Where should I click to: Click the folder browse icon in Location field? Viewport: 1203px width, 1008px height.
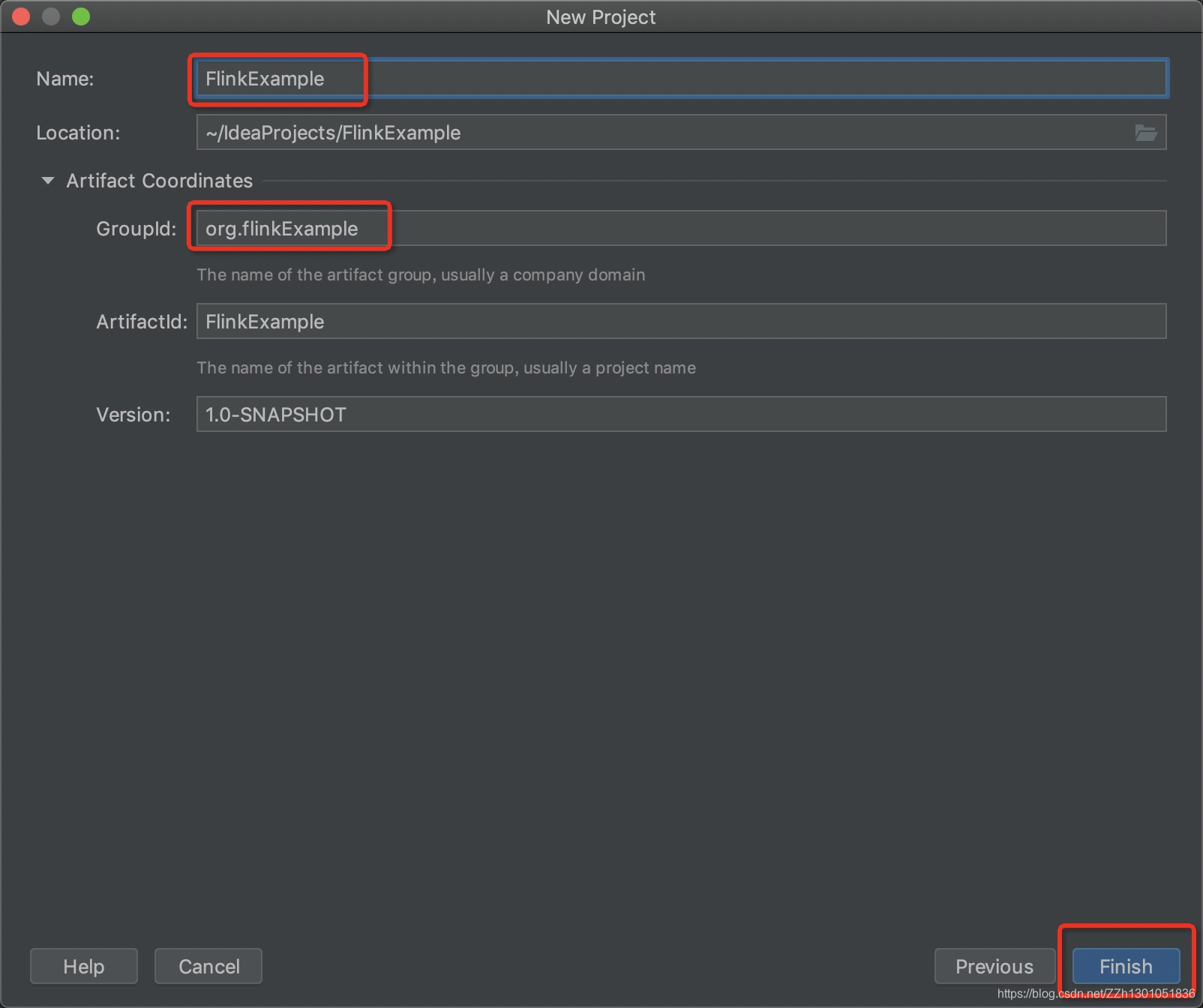[x=1145, y=133]
